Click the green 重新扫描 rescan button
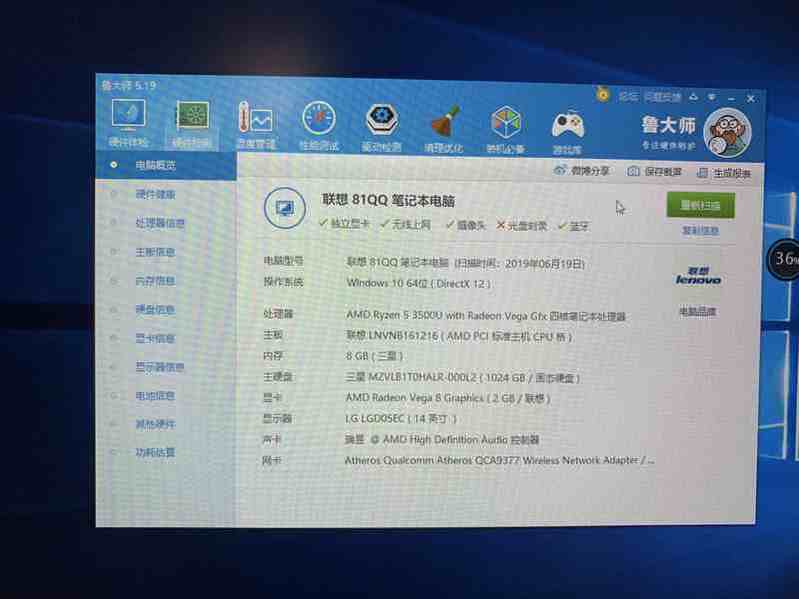The width and height of the screenshot is (799, 599). pos(701,205)
